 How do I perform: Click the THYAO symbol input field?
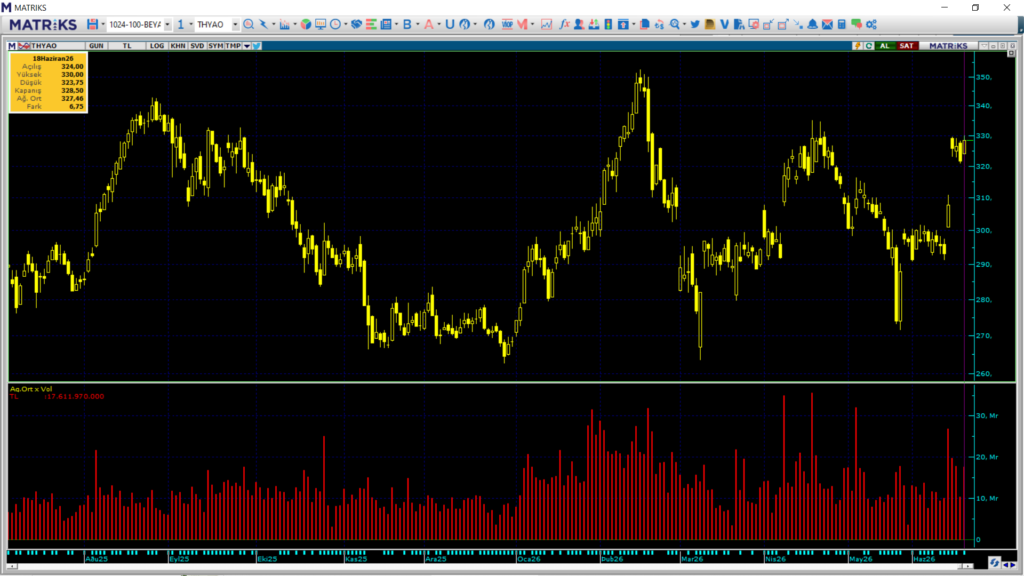[213, 25]
